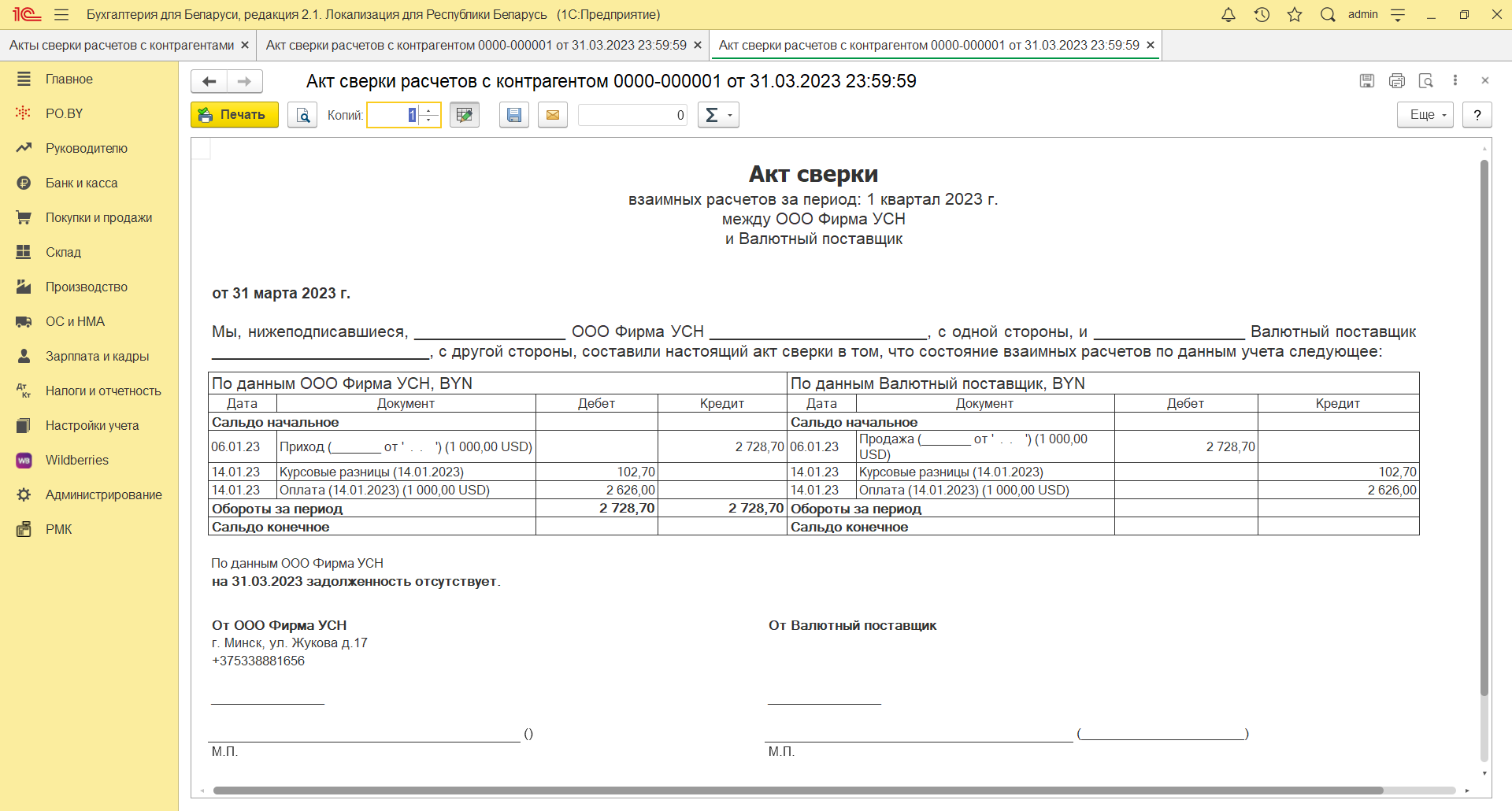Open the notifications bell icon

1228,15
